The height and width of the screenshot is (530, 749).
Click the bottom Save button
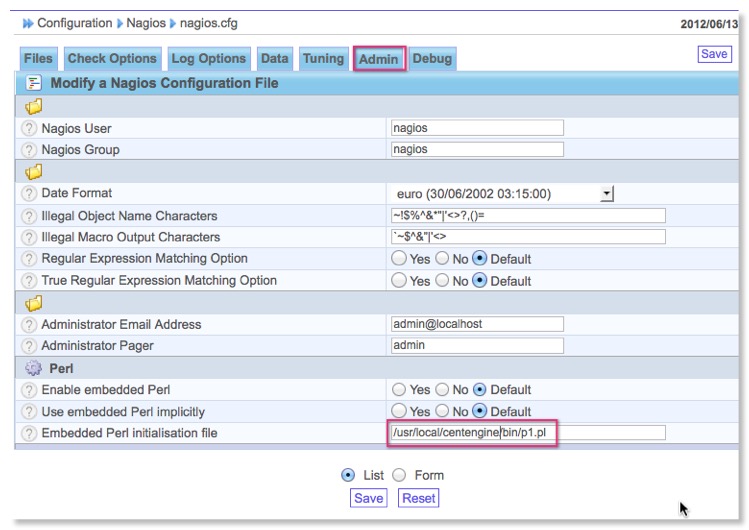point(369,498)
